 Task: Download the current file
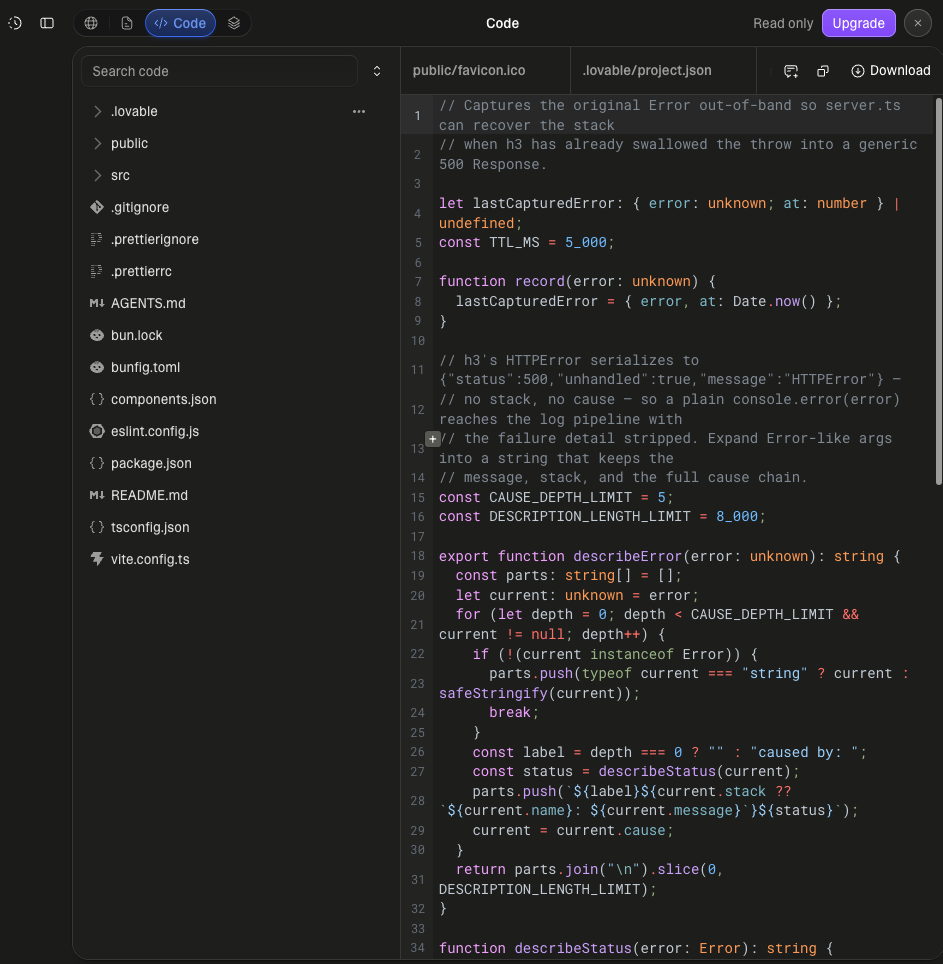click(891, 71)
